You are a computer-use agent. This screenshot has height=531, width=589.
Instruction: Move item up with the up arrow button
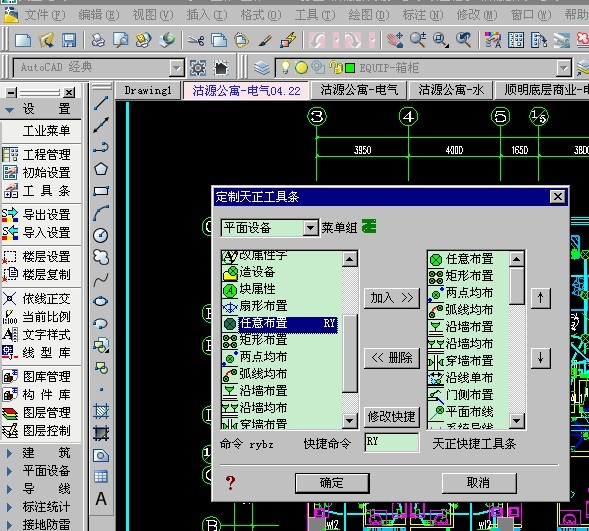(x=541, y=298)
